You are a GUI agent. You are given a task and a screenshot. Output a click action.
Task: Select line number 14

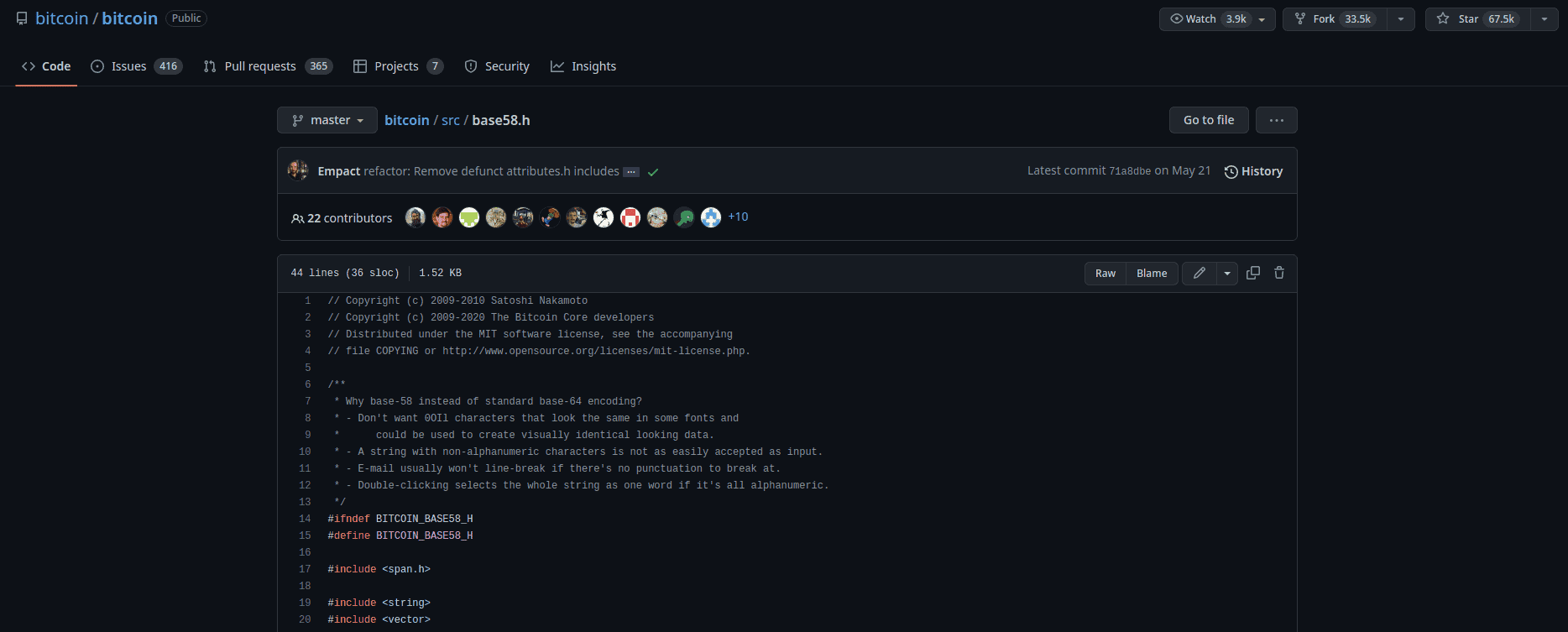tap(305, 519)
